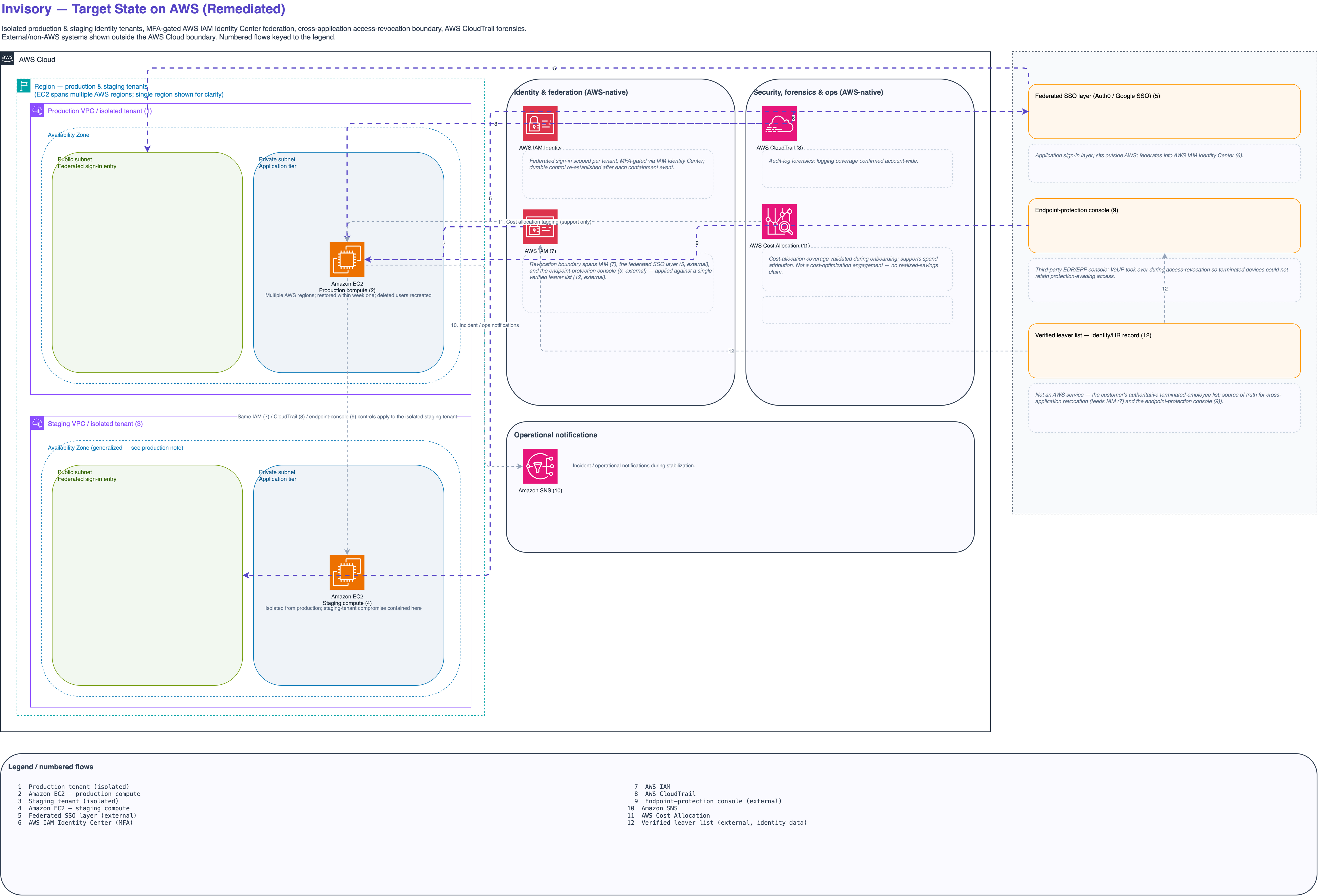
Task: Click the 'Operational notifications' heading
Action: pos(555,435)
